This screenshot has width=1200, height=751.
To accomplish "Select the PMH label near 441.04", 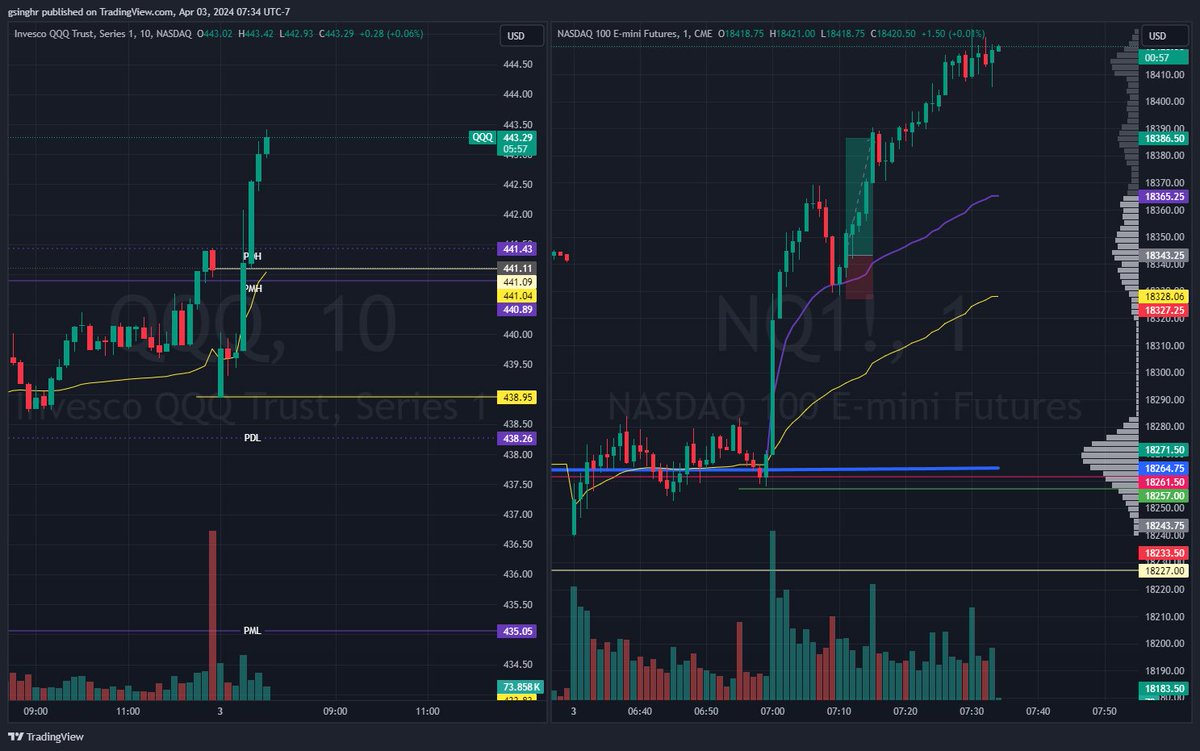I will [252, 288].
